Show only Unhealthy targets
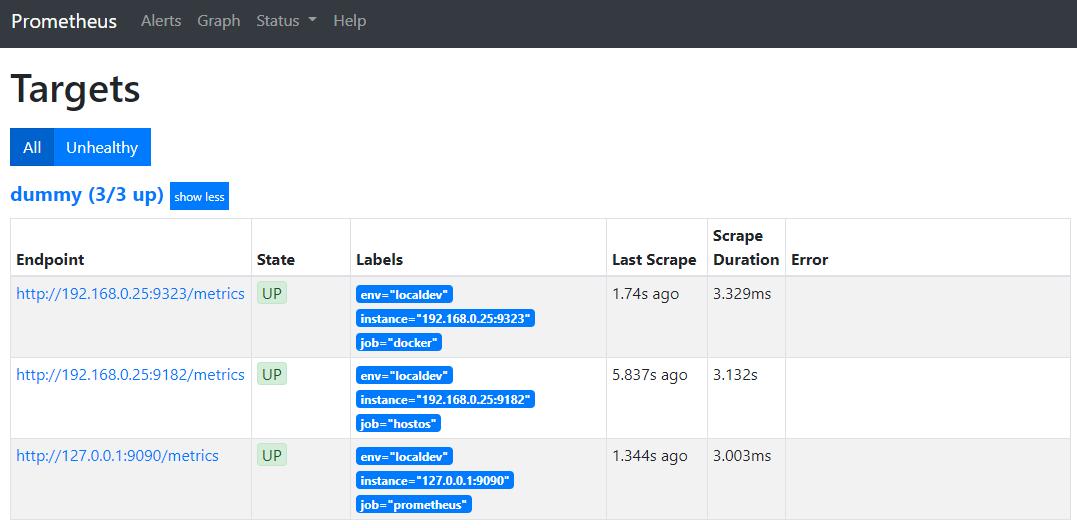Image resolution: width=1077 pixels, height=528 pixels. pos(102,147)
